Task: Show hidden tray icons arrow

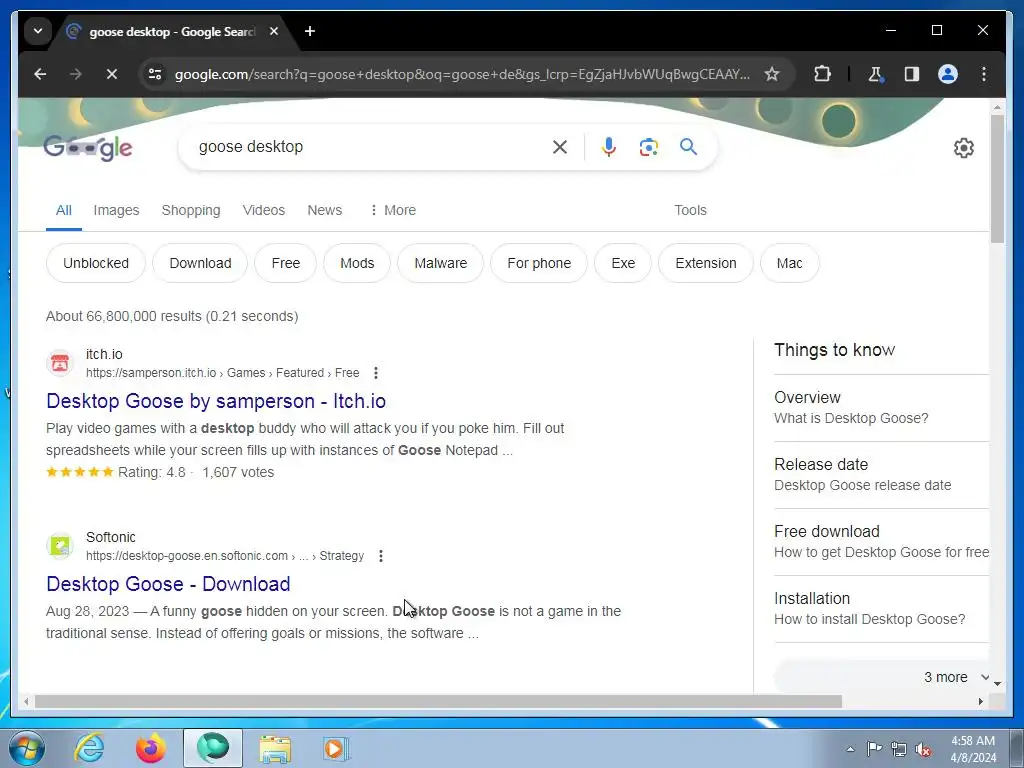Action: [850, 749]
